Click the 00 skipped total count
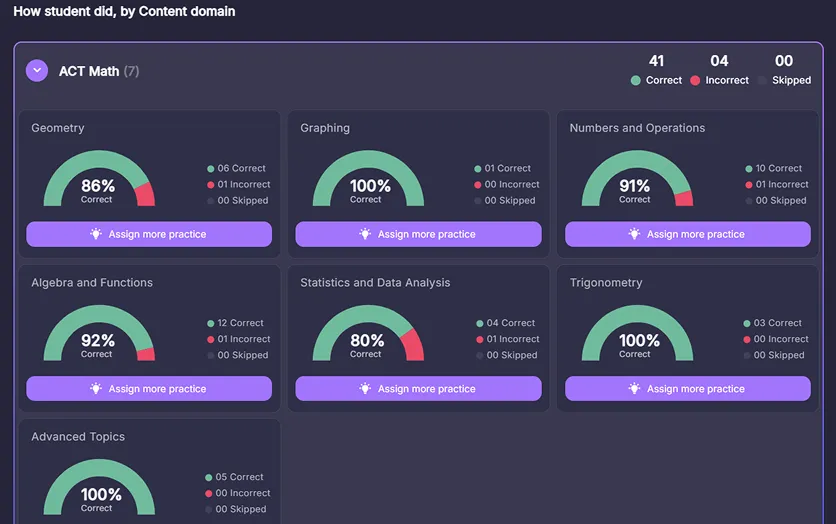836x524 pixels. point(784,61)
